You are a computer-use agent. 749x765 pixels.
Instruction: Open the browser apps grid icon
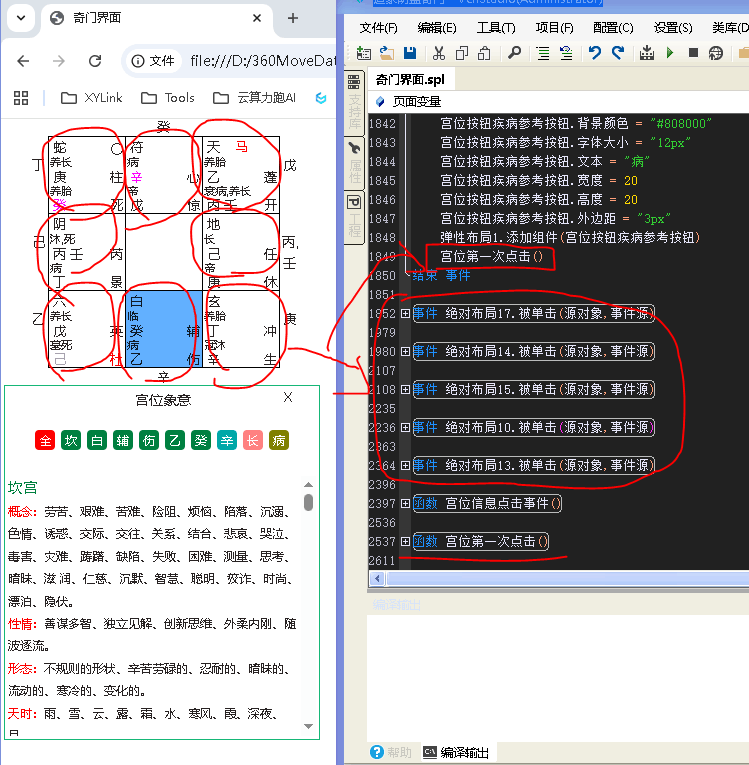[x=21, y=98]
